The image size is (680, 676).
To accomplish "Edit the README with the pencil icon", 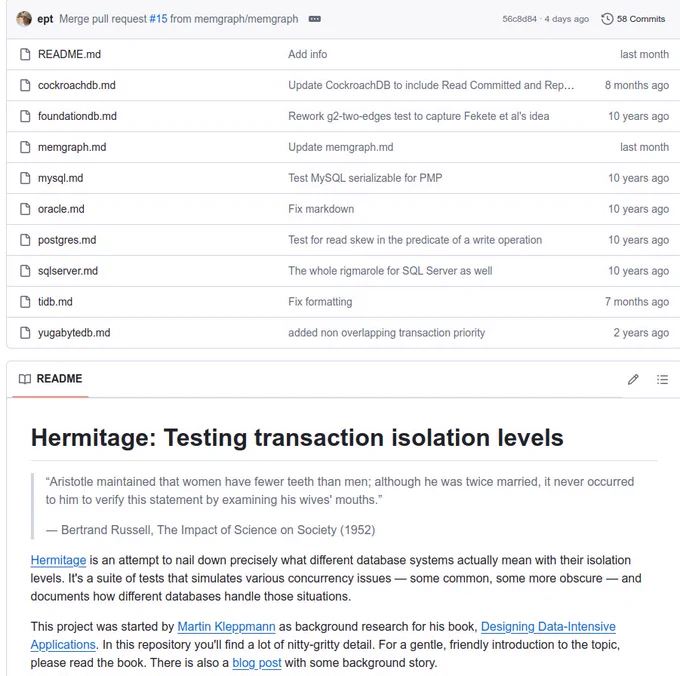I will [633, 379].
